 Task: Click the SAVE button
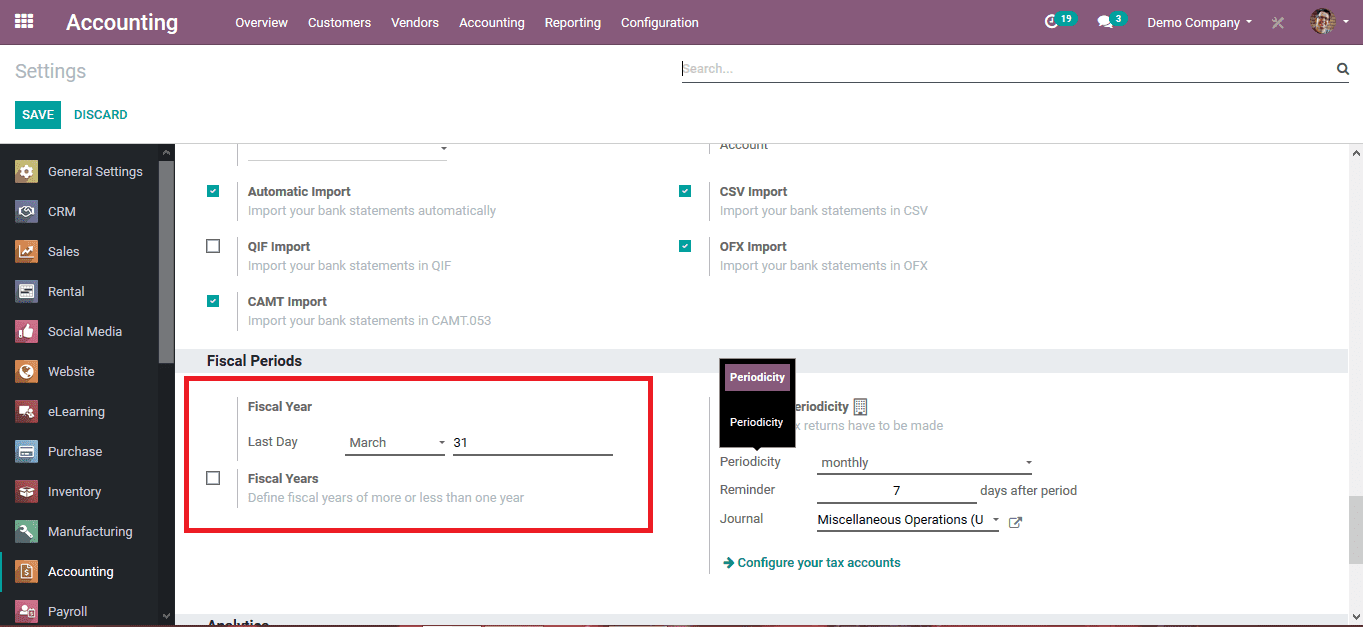click(x=38, y=115)
